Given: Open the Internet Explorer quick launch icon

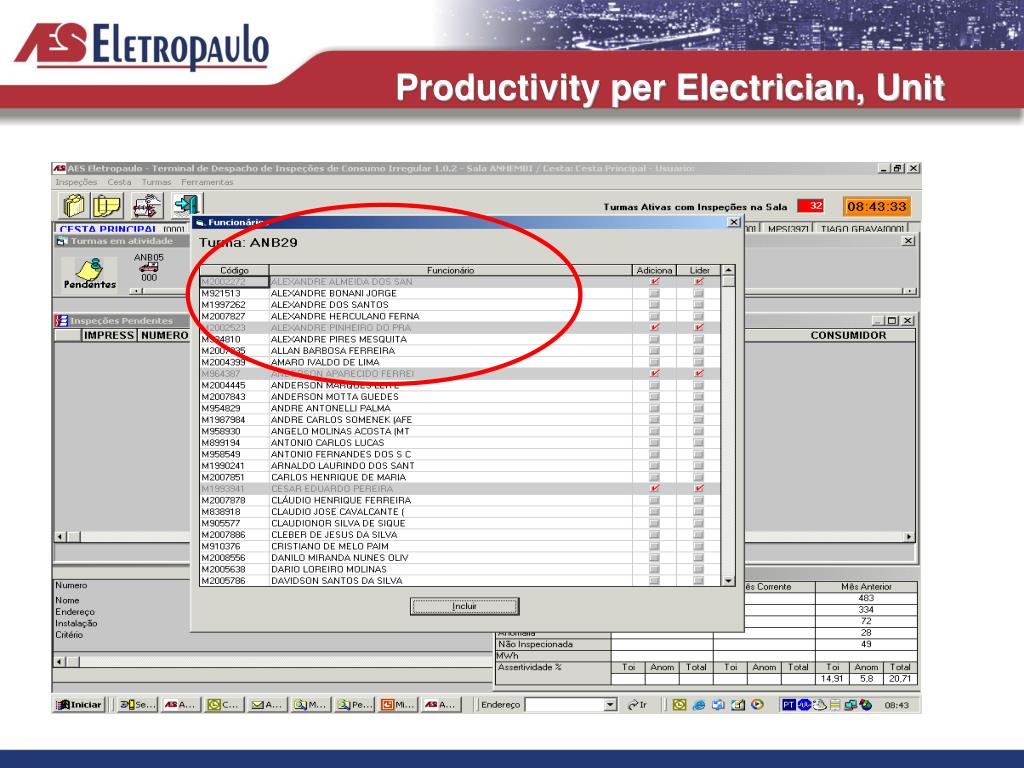Looking at the screenshot, I should (x=699, y=705).
